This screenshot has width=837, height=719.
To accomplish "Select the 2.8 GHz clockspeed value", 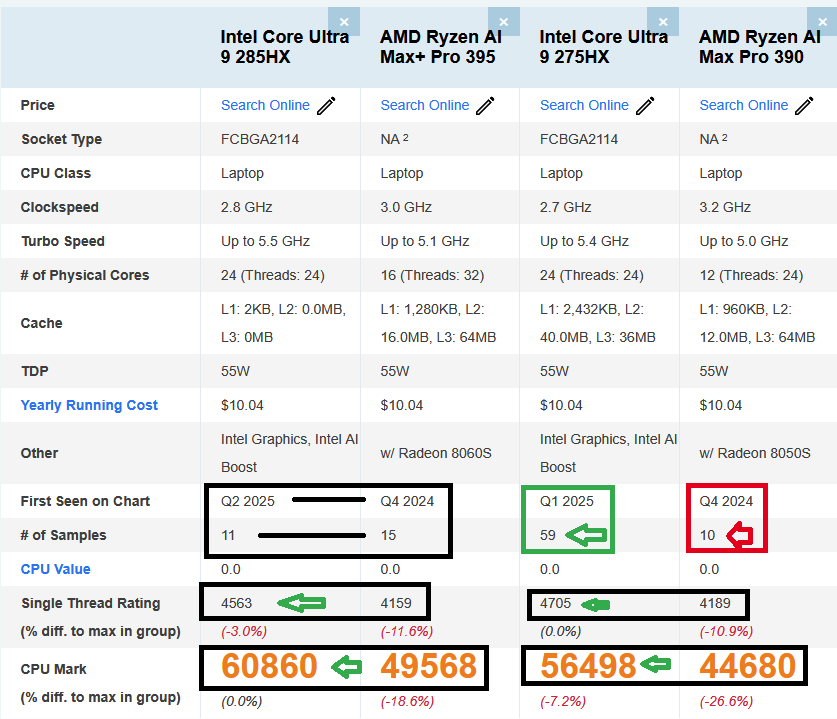I will [x=247, y=207].
